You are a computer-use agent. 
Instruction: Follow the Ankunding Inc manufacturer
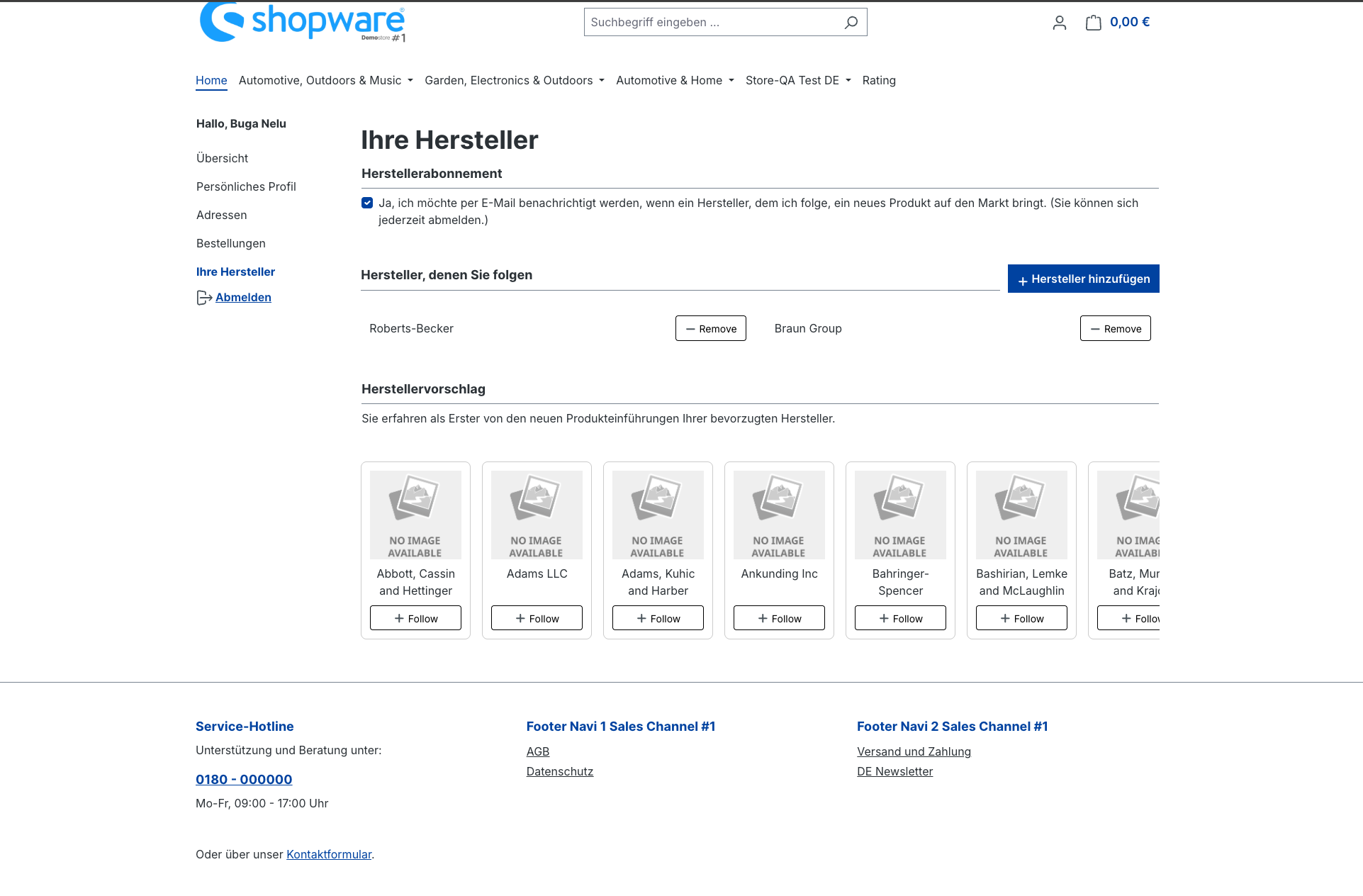pos(778,617)
